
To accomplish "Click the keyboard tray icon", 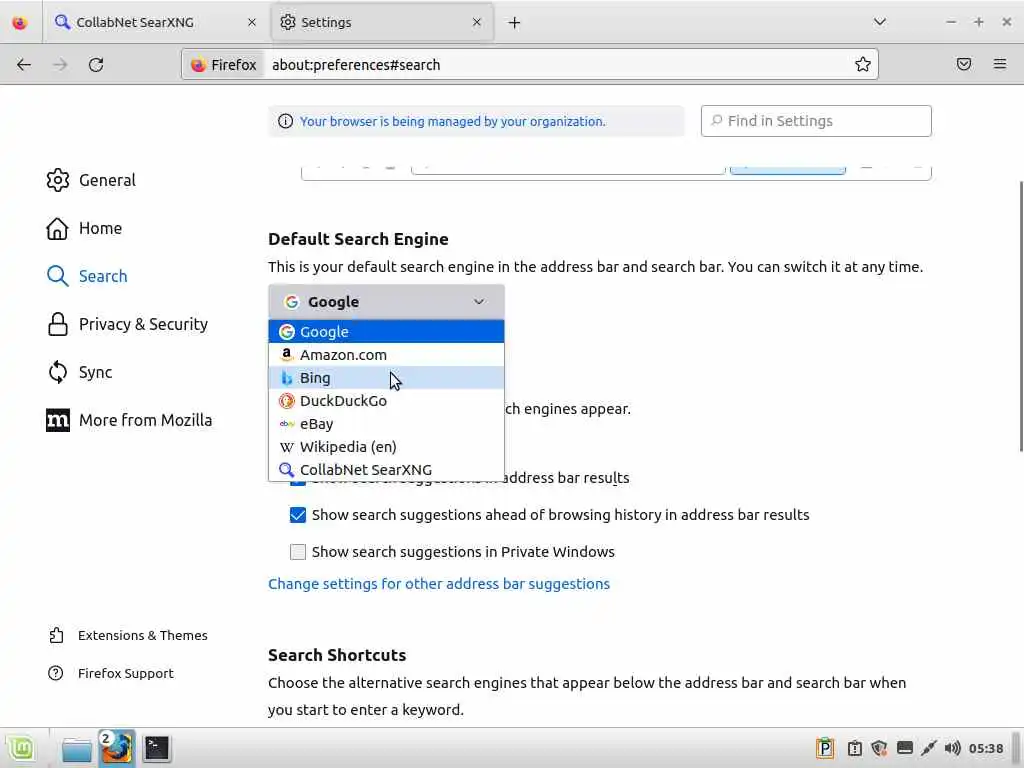I will 904,748.
